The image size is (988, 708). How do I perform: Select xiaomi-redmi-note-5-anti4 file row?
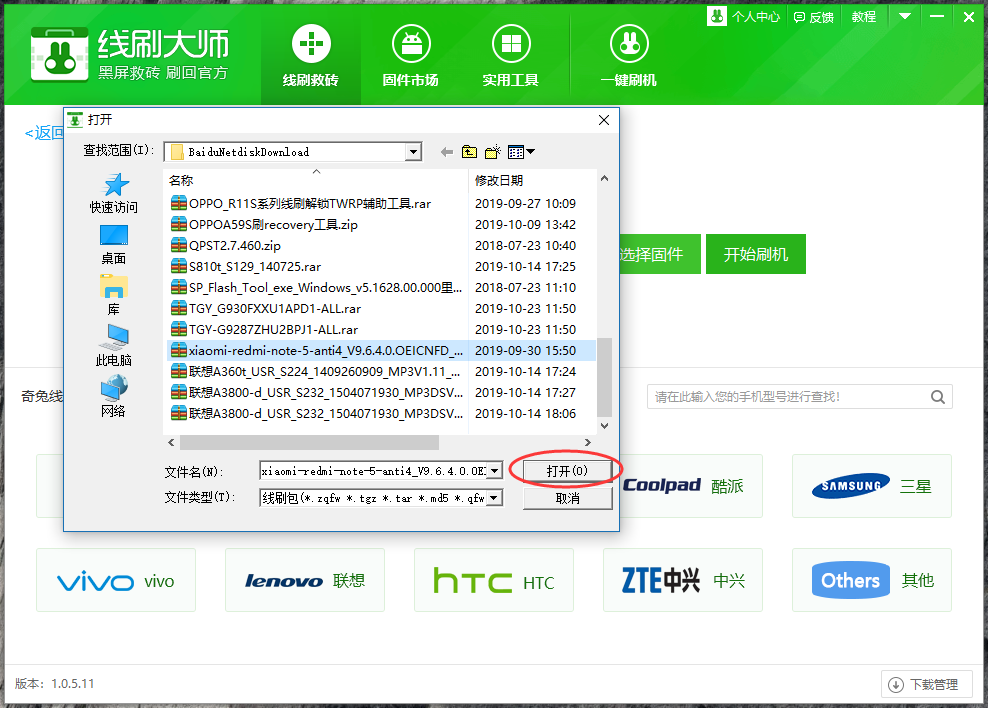pyautogui.click(x=381, y=350)
